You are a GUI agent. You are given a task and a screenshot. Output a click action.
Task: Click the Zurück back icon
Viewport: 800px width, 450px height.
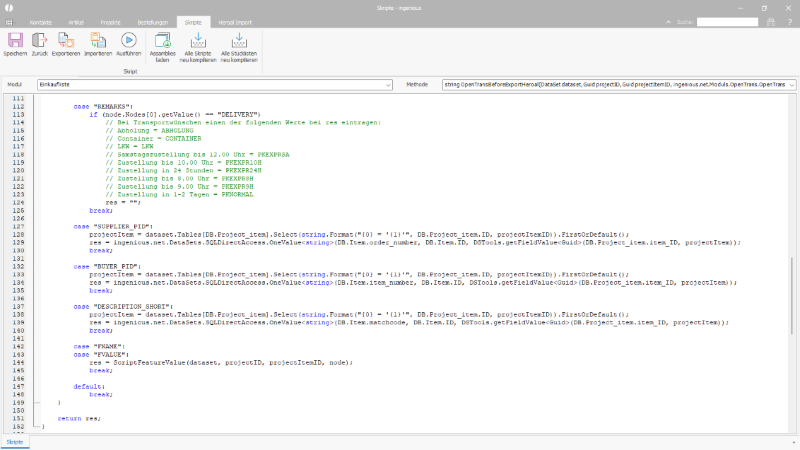tap(40, 45)
